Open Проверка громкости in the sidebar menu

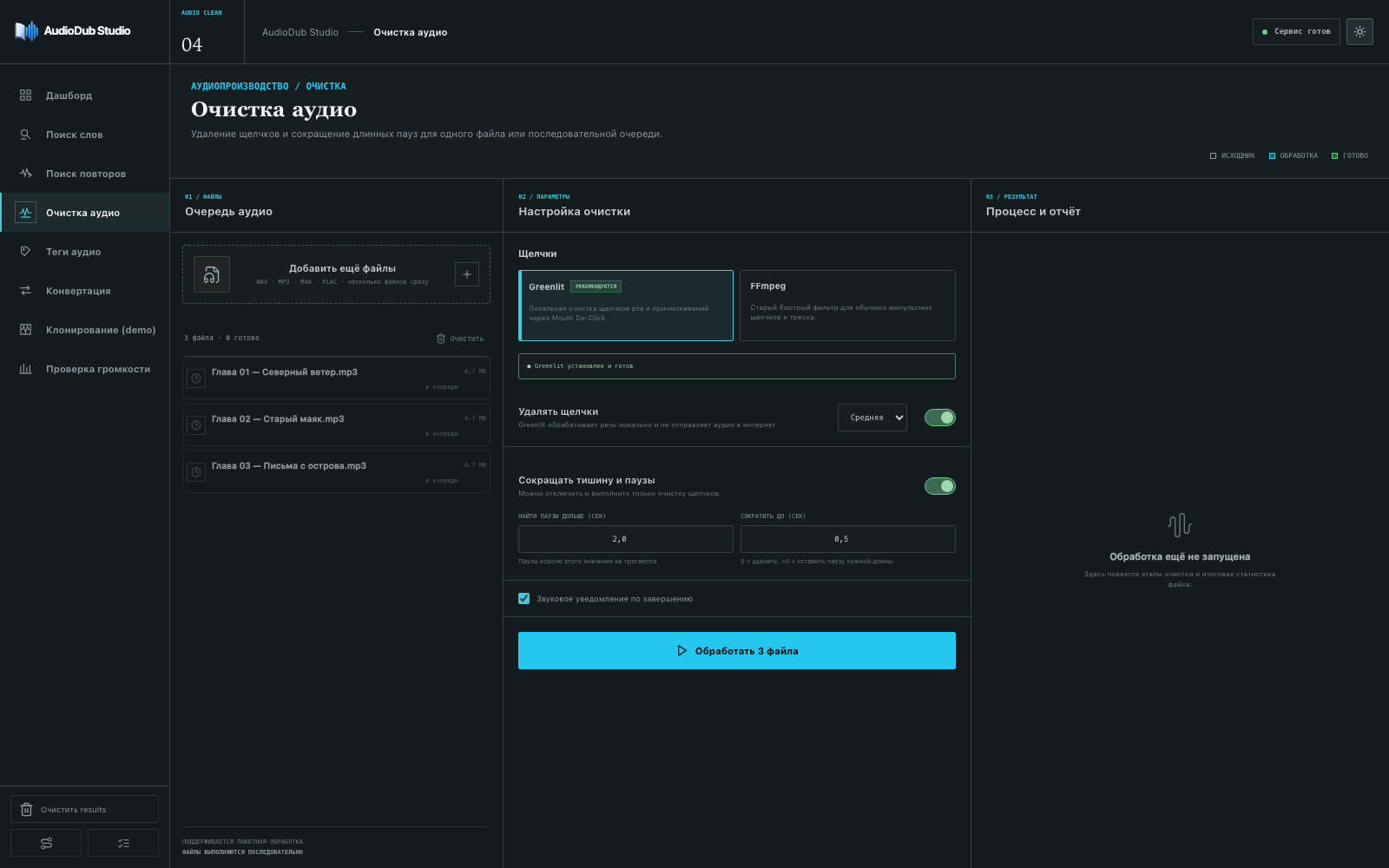tap(84, 369)
